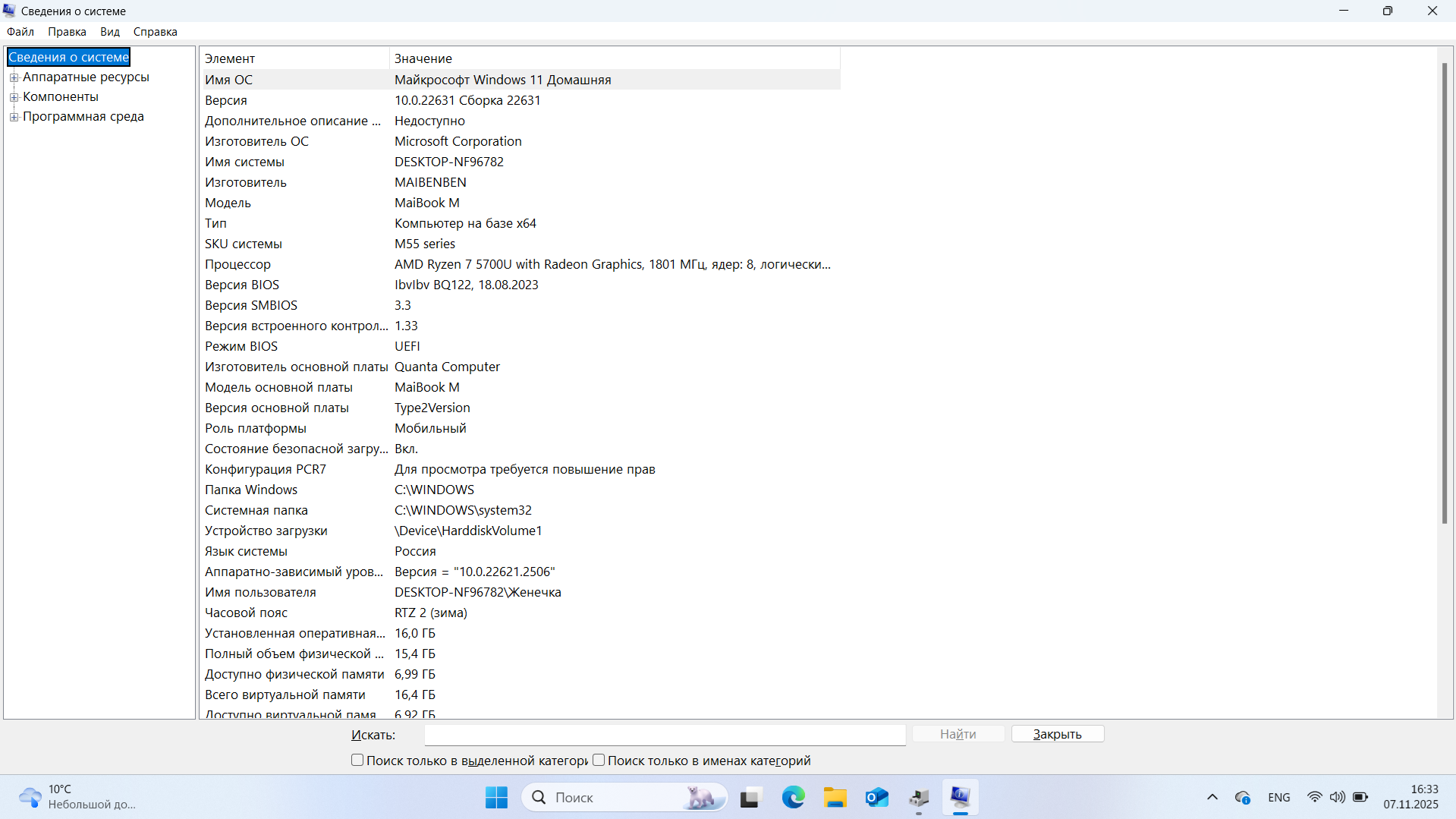This screenshot has width=1456, height=819.
Task: Click the Значение column header
Action: (x=615, y=58)
